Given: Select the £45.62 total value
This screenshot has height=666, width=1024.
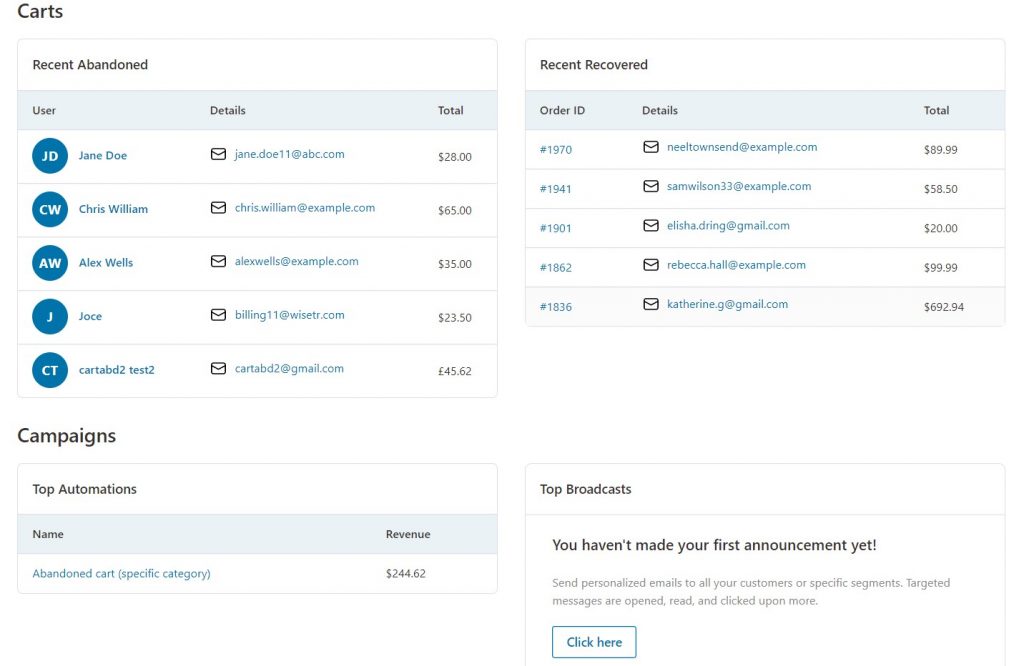Looking at the screenshot, I should click(455, 371).
